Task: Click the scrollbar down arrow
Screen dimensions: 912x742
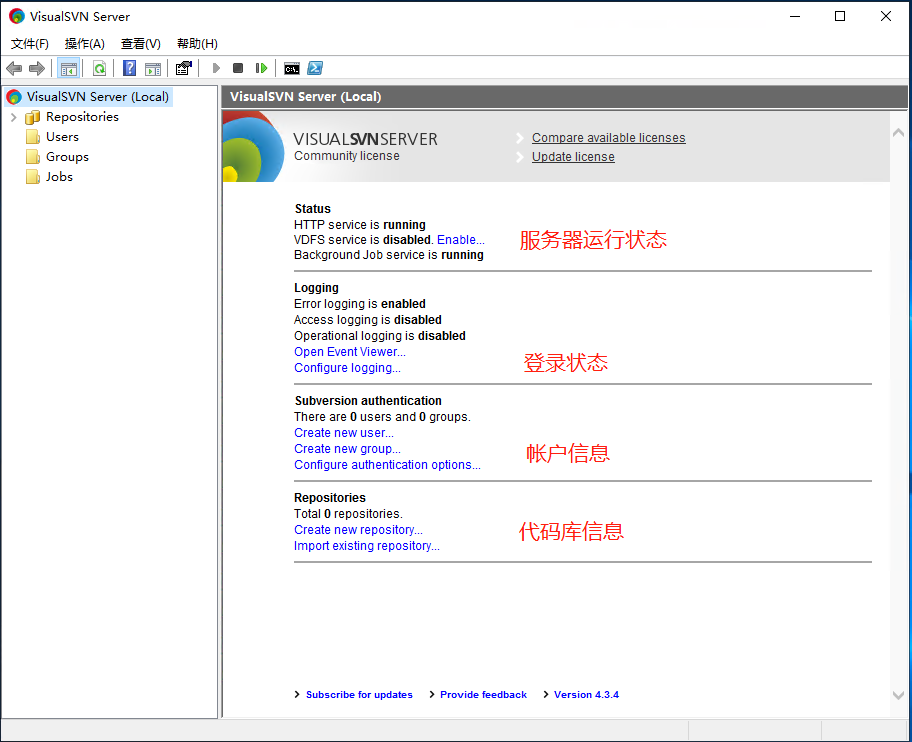Action: click(898, 695)
